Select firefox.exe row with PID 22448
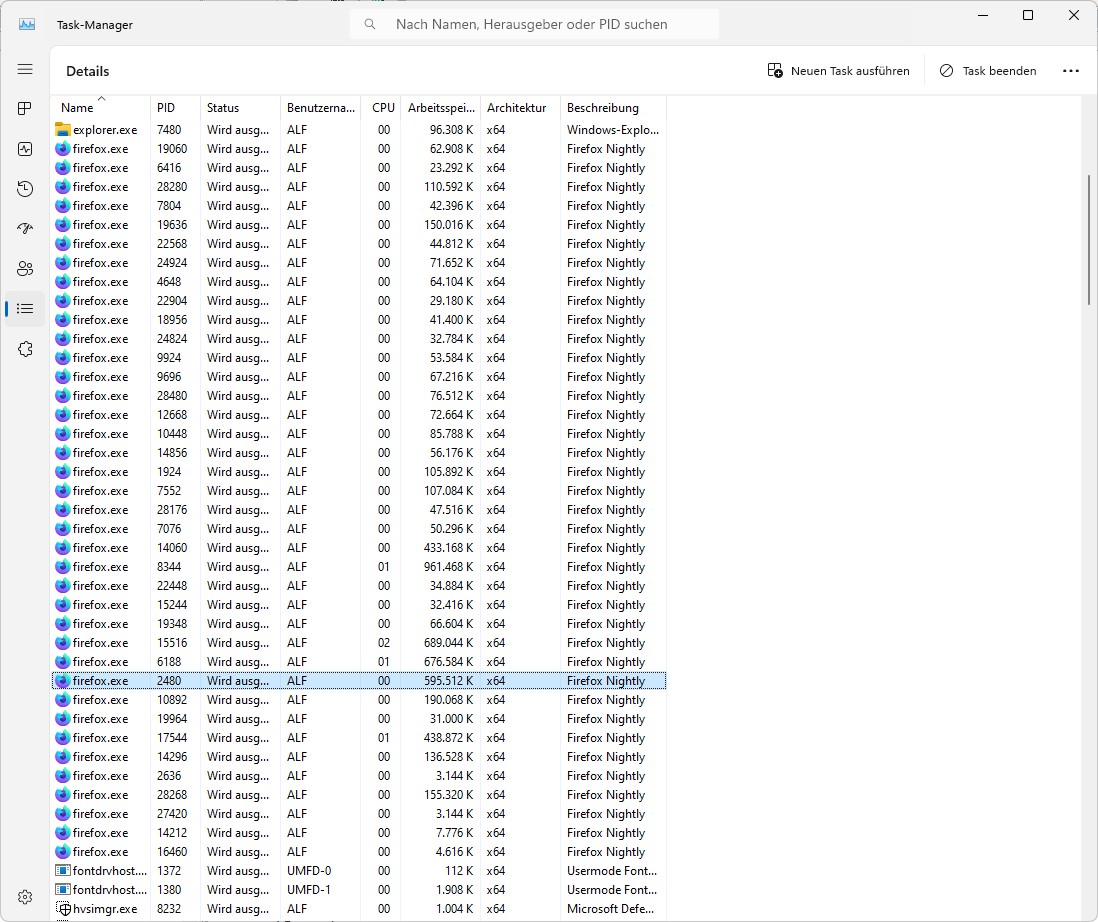Image resolution: width=1098 pixels, height=922 pixels. tap(359, 585)
